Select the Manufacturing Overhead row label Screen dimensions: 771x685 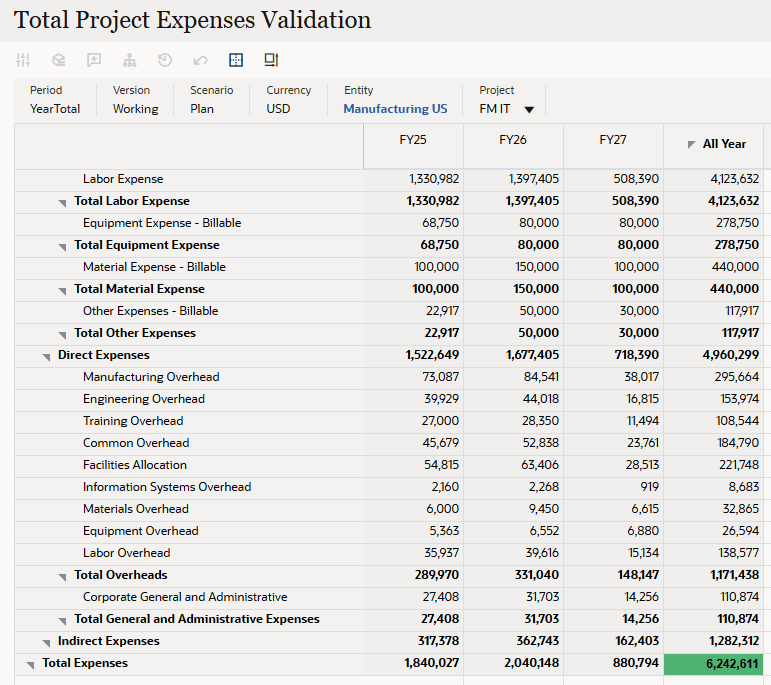click(151, 377)
